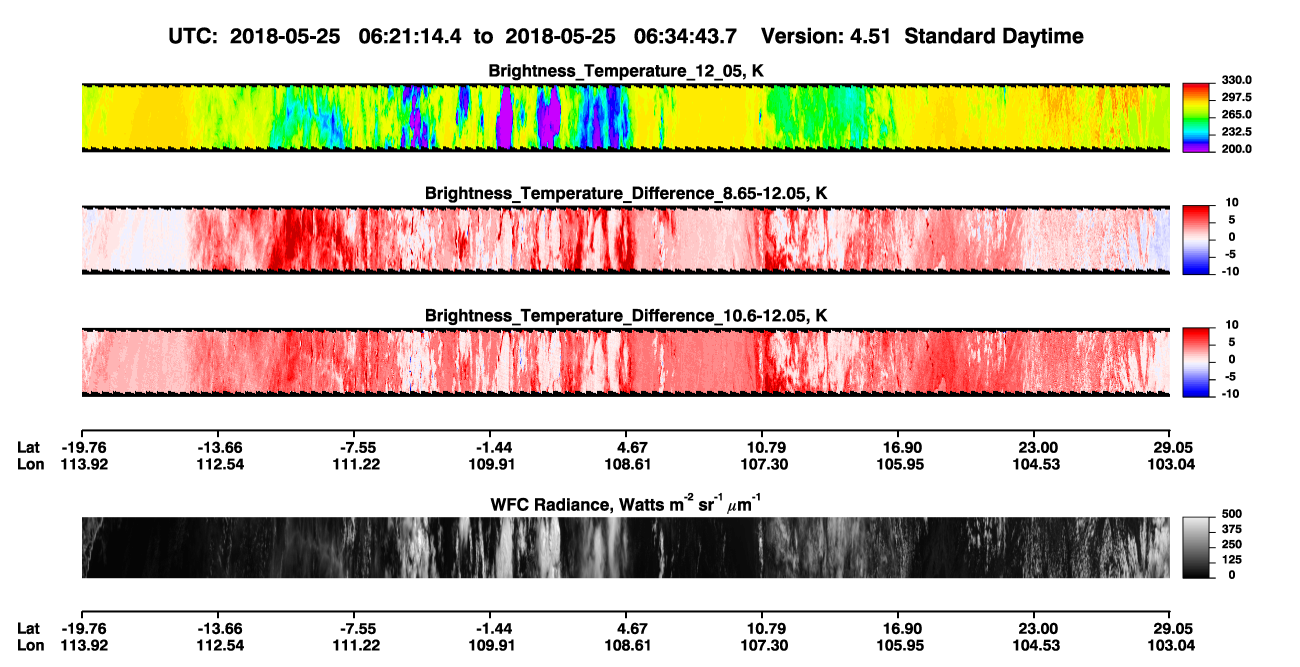The image size is (1300, 667).
Task: Click the 'Brightness_Temperature_Difference_8.65-12.05, K' title
Action: pos(626,193)
